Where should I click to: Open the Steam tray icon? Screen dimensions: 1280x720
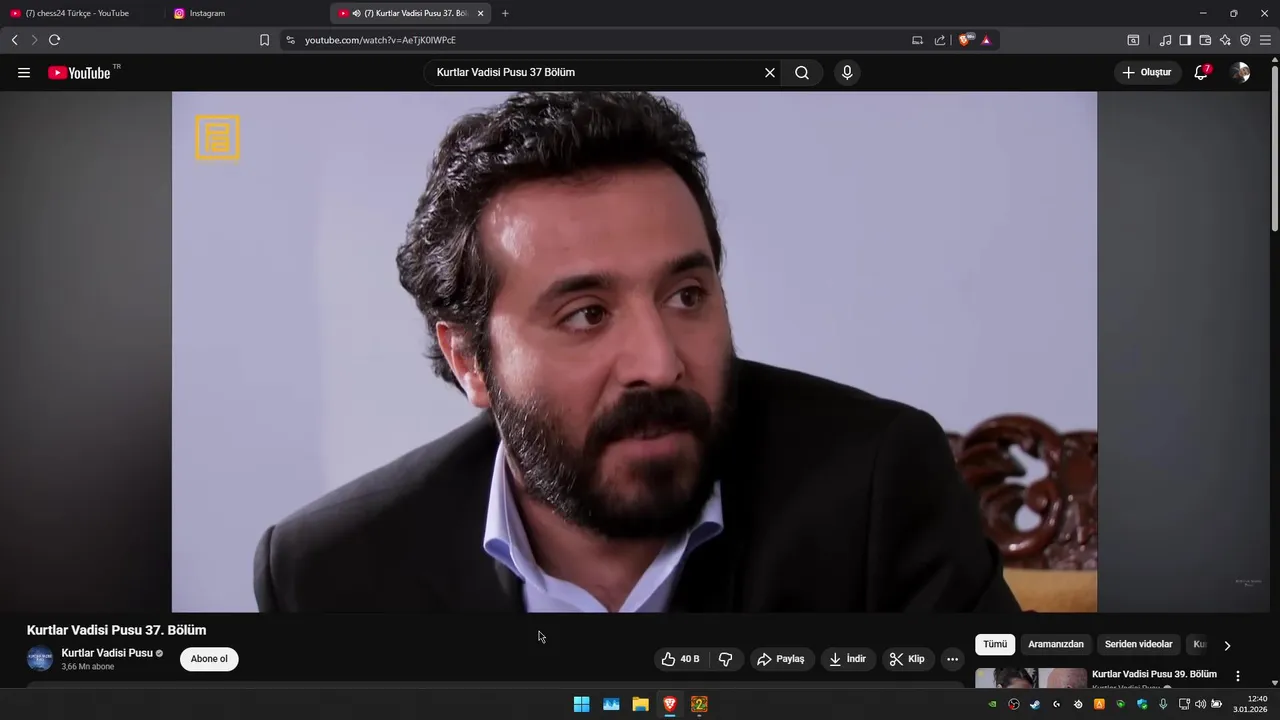click(1035, 704)
